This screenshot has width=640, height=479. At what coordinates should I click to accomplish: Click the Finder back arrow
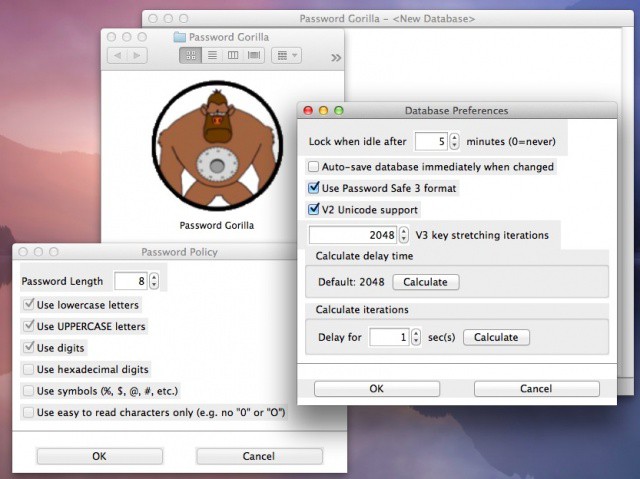[116, 55]
